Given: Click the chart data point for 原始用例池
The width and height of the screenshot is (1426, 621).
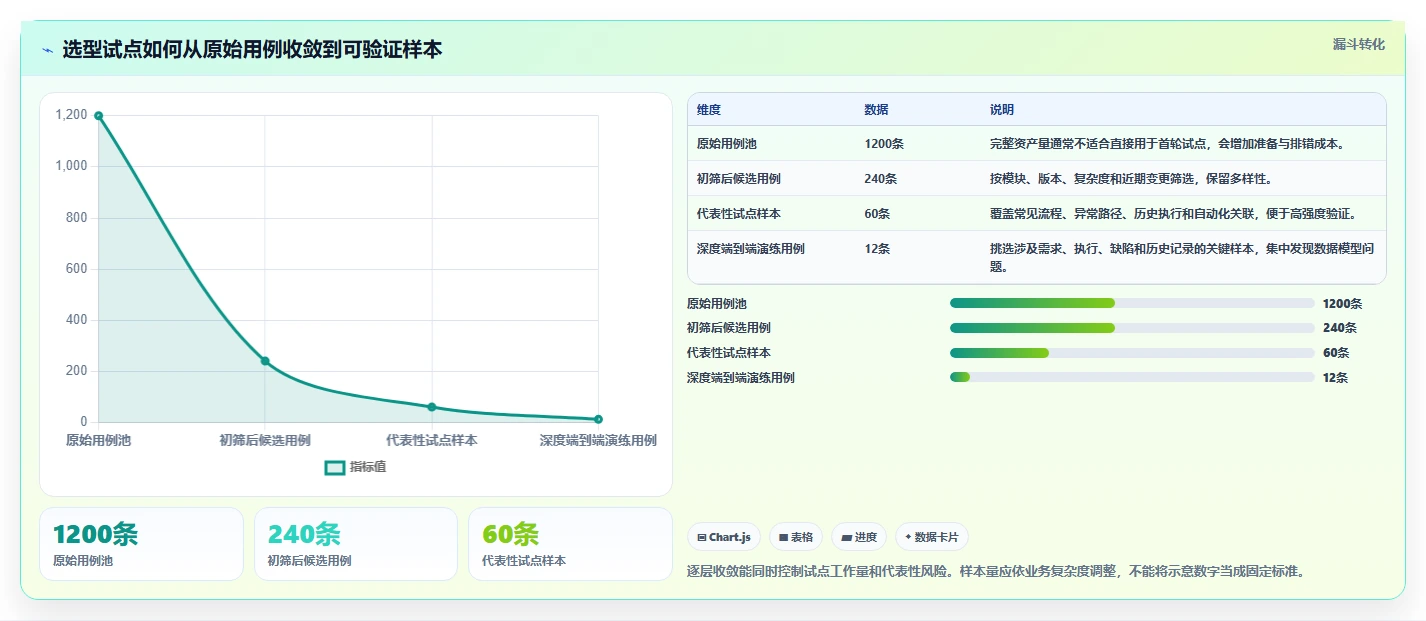Looking at the screenshot, I should pos(98,115).
